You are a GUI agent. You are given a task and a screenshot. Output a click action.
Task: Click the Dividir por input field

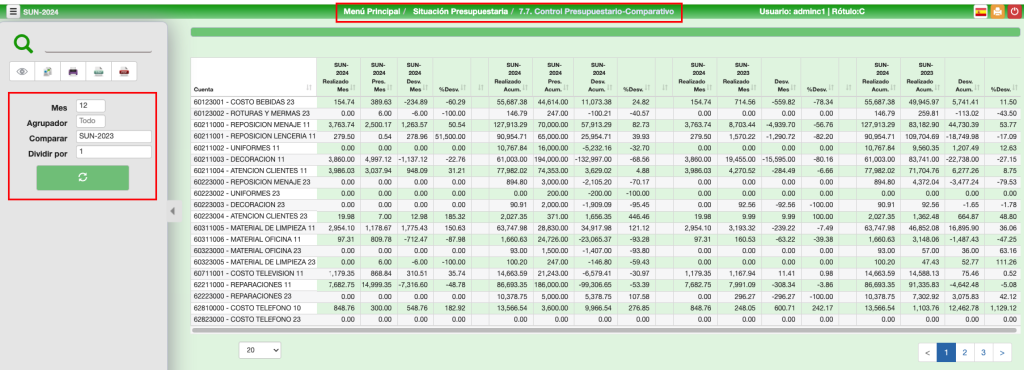114,151
